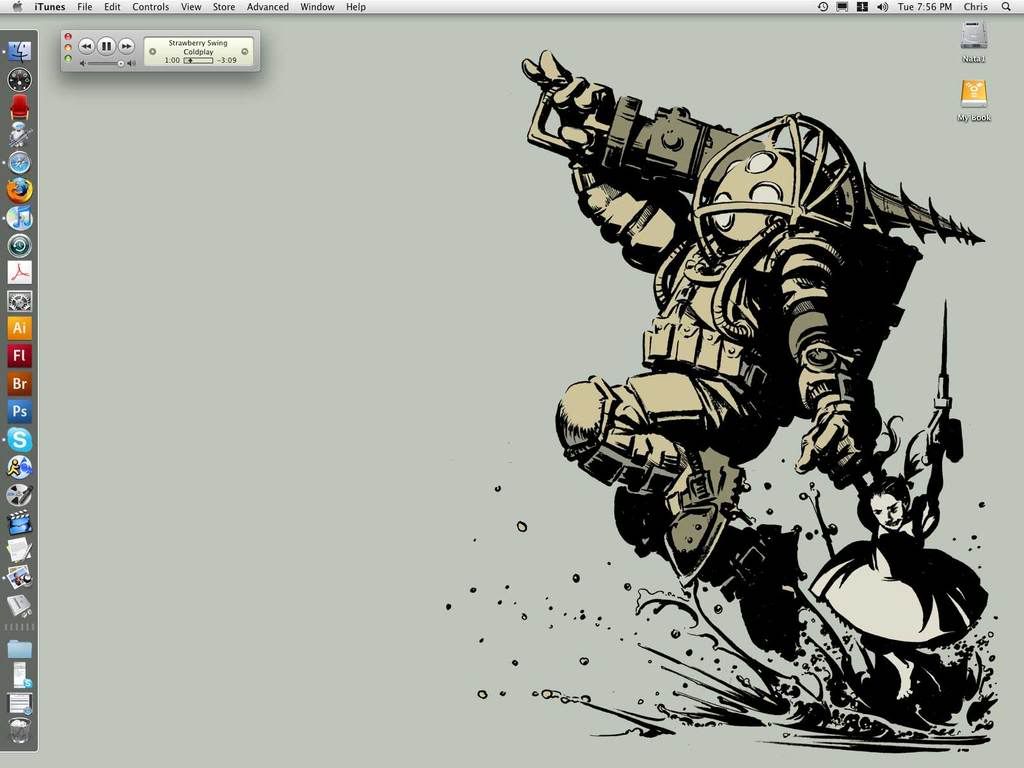Open the iTunes application menu
Viewport: 1024px width, 768px height.
coord(50,7)
